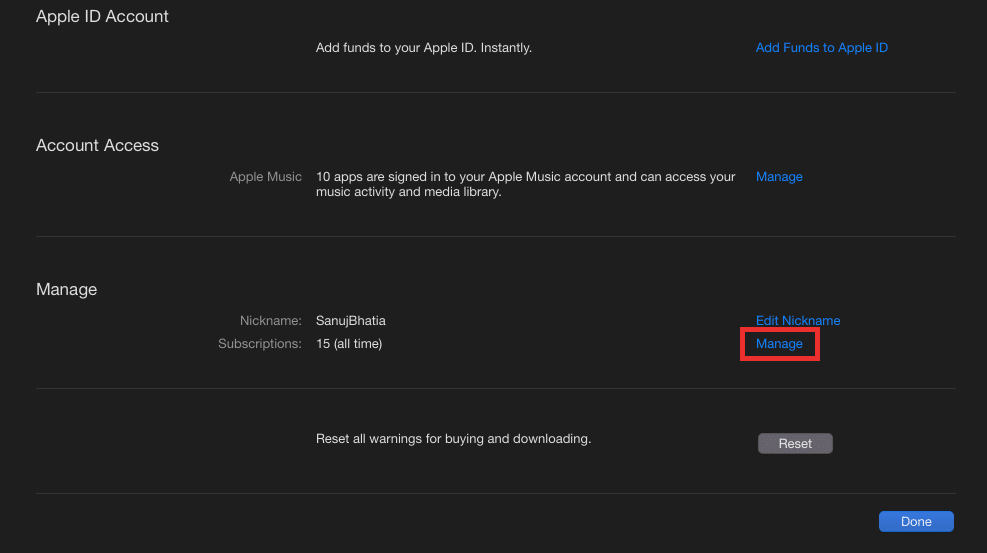Image resolution: width=987 pixels, height=553 pixels.
Task: Click 'Reset all warnings for buying' text
Action: click(x=453, y=439)
